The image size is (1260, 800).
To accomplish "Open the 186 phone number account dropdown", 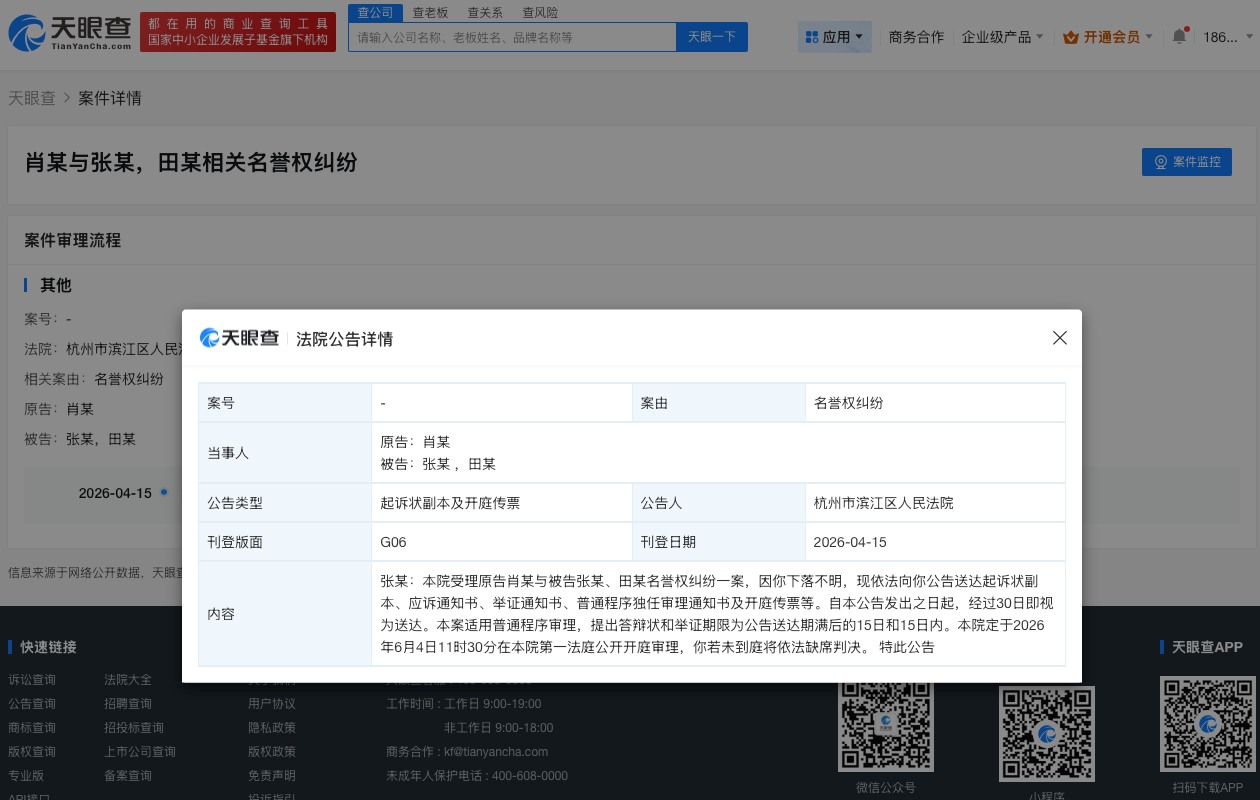I will pyautogui.click(x=1221, y=37).
